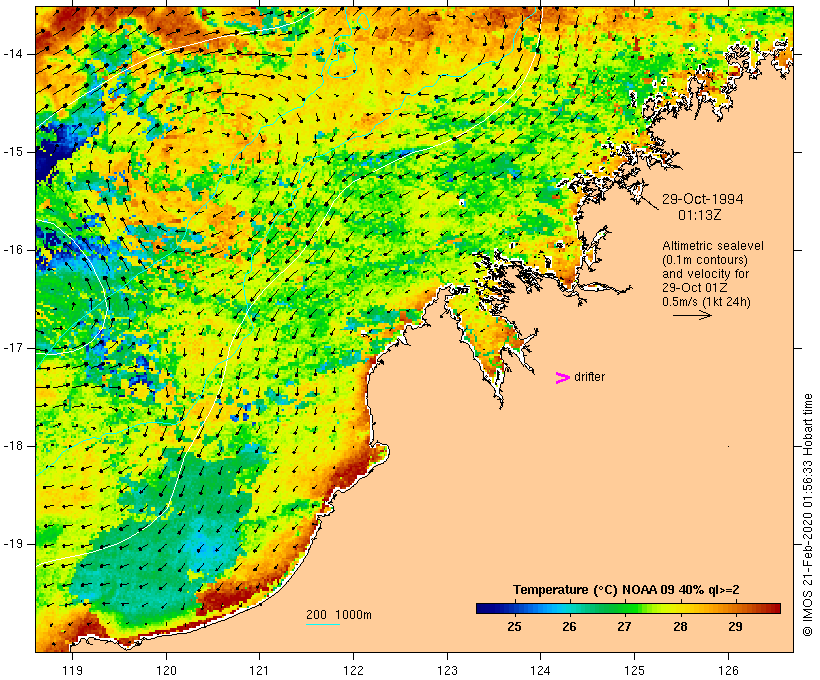Click the latitude axis label '-17'
Viewport: 820px width, 680px height.
[13, 348]
